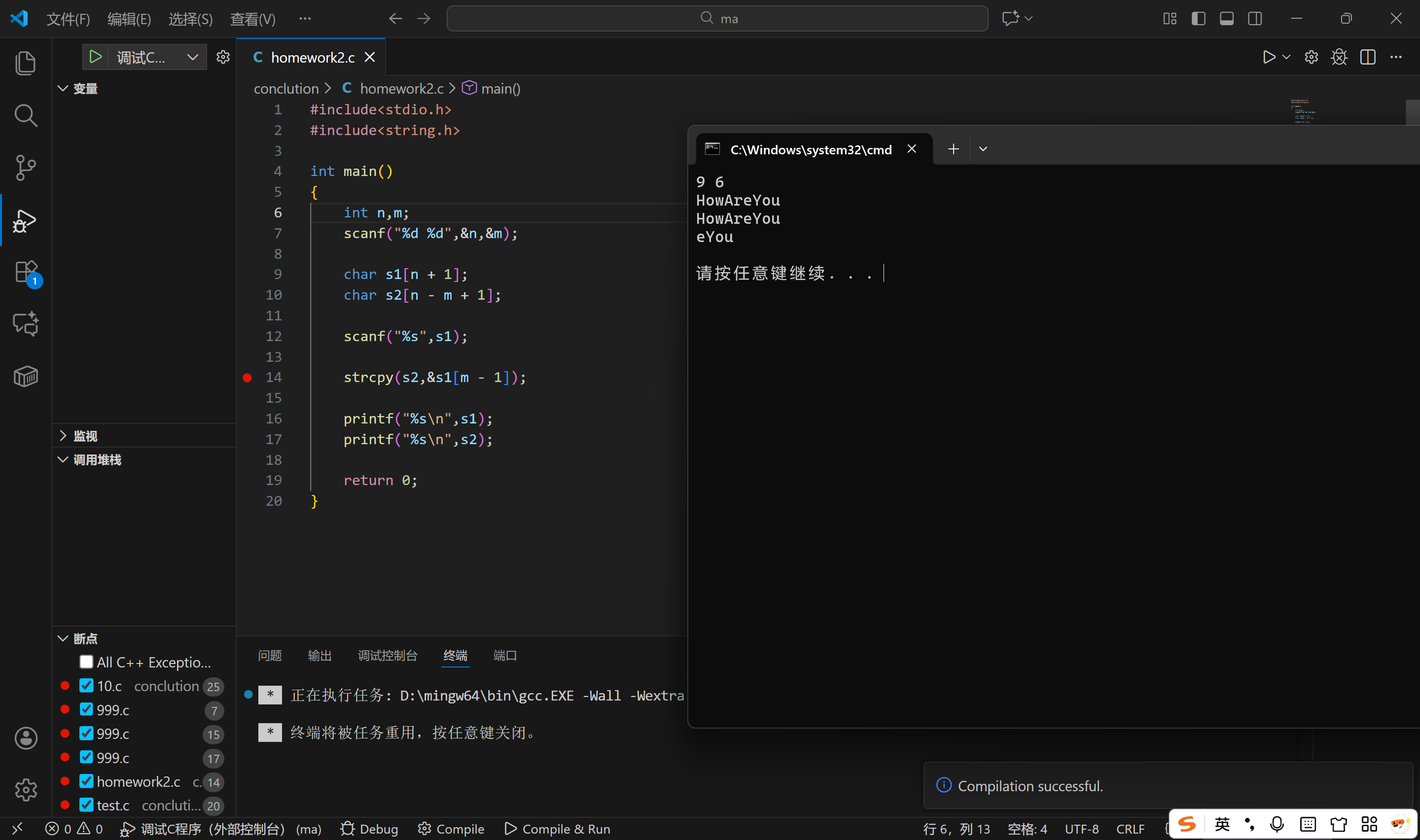The image size is (1420, 840).
Task: Expand the 监视 watch section
Action: coord(85,436)
